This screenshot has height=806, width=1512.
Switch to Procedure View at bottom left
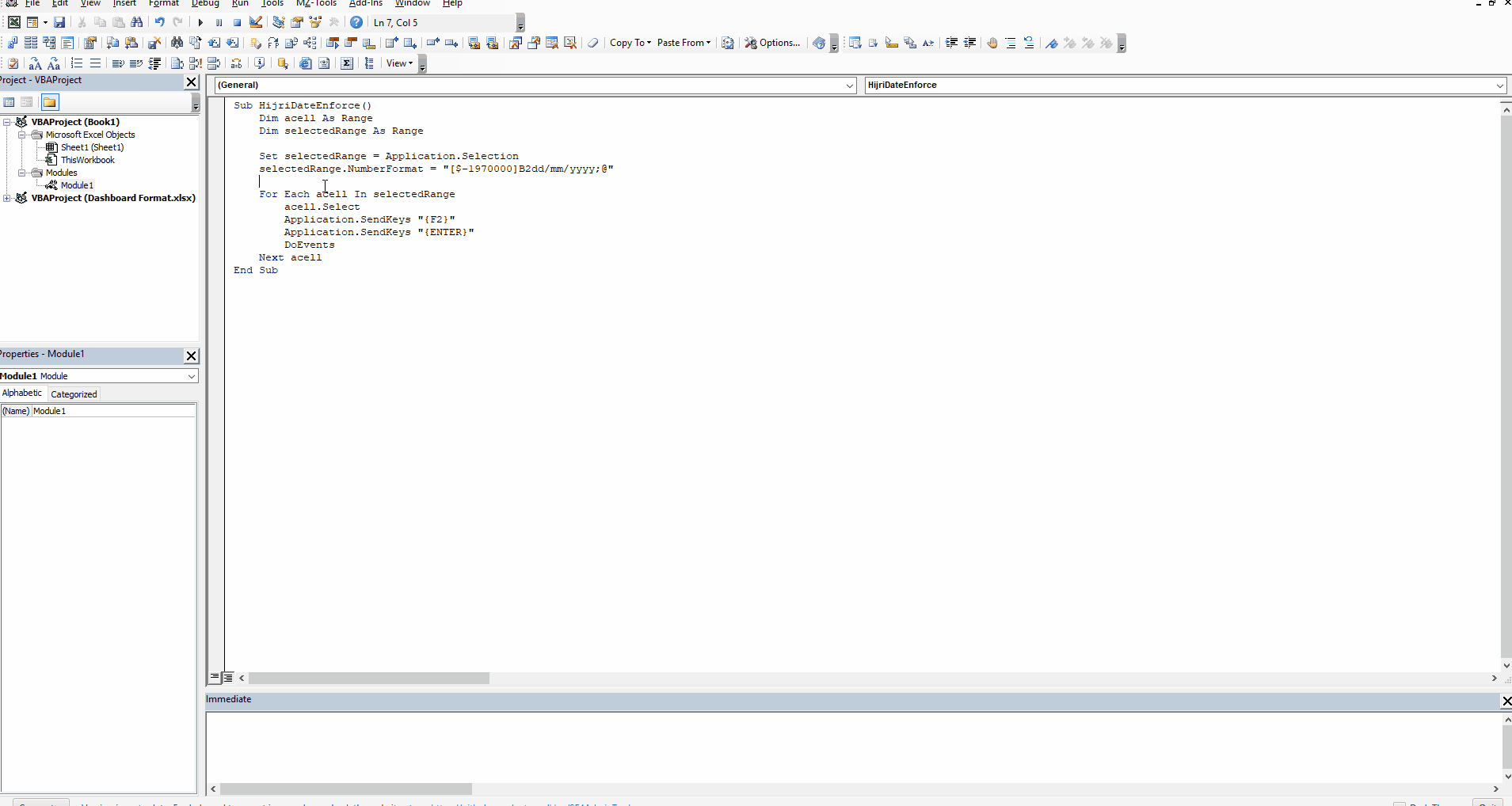point(213,679)
